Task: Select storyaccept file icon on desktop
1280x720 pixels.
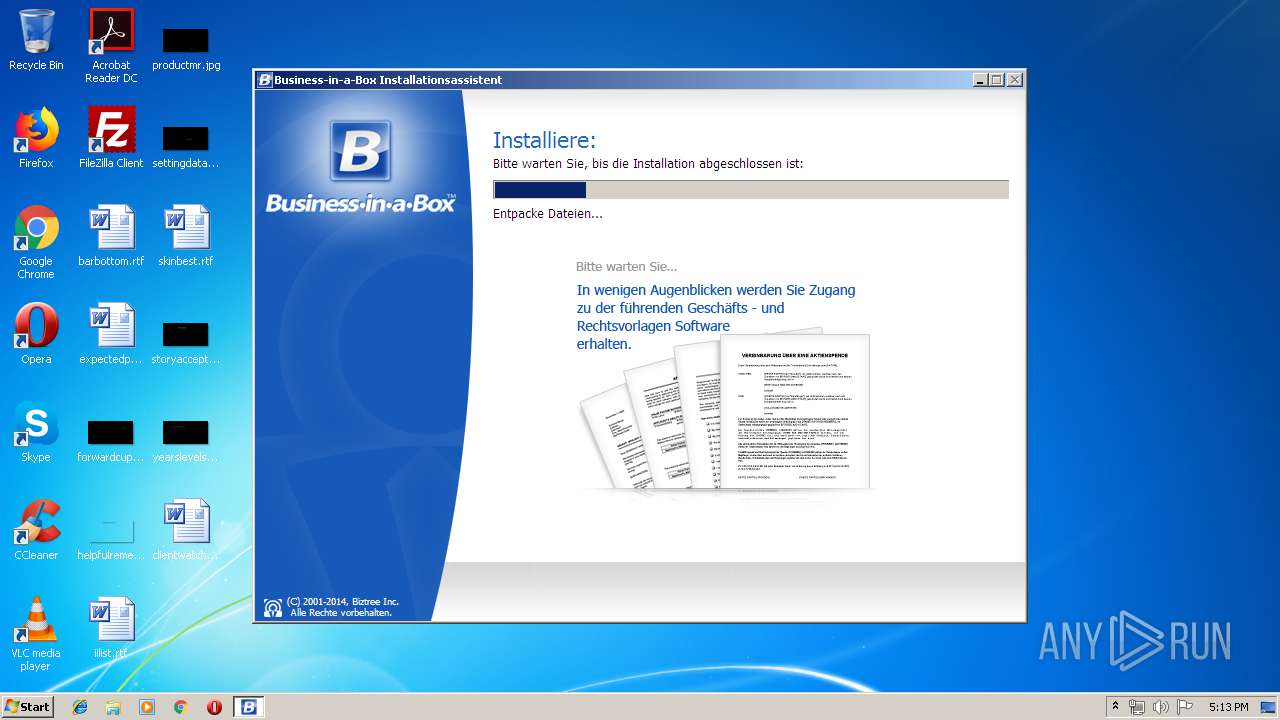Action: (186, 343)
